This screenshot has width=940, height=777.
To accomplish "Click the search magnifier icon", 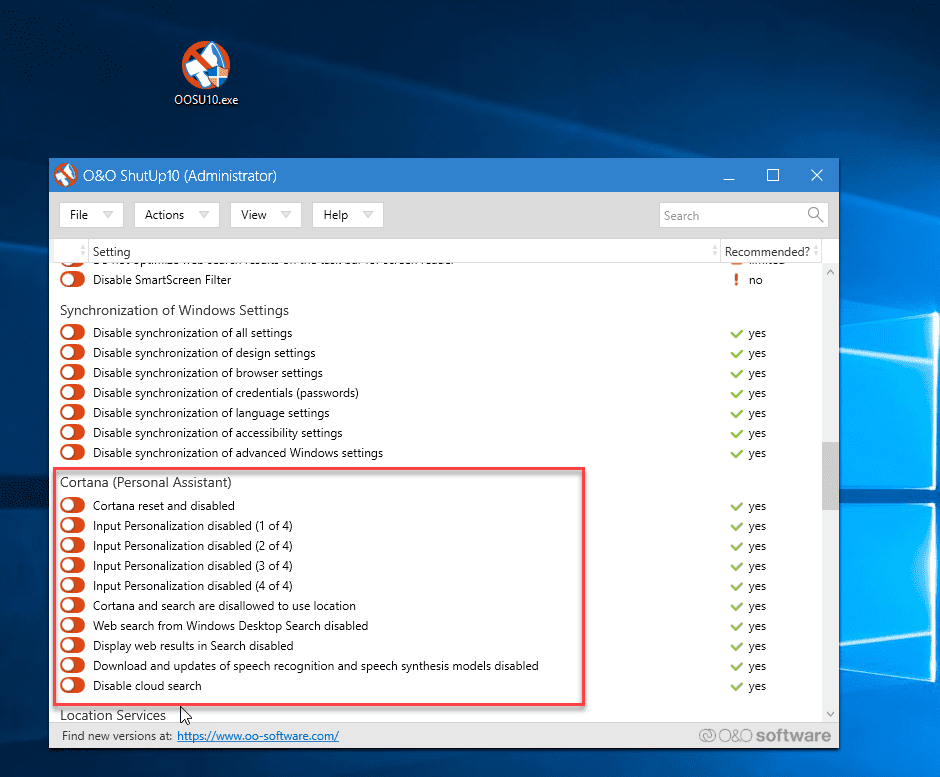I will (x=815, y=215).
